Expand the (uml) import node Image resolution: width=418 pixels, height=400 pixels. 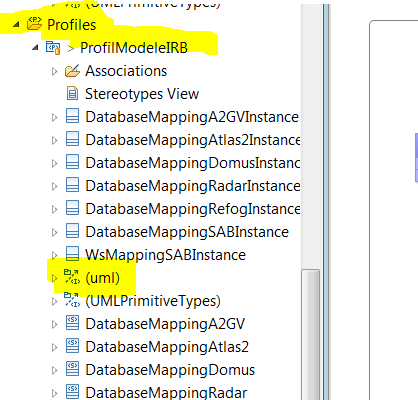pos(54,278)
